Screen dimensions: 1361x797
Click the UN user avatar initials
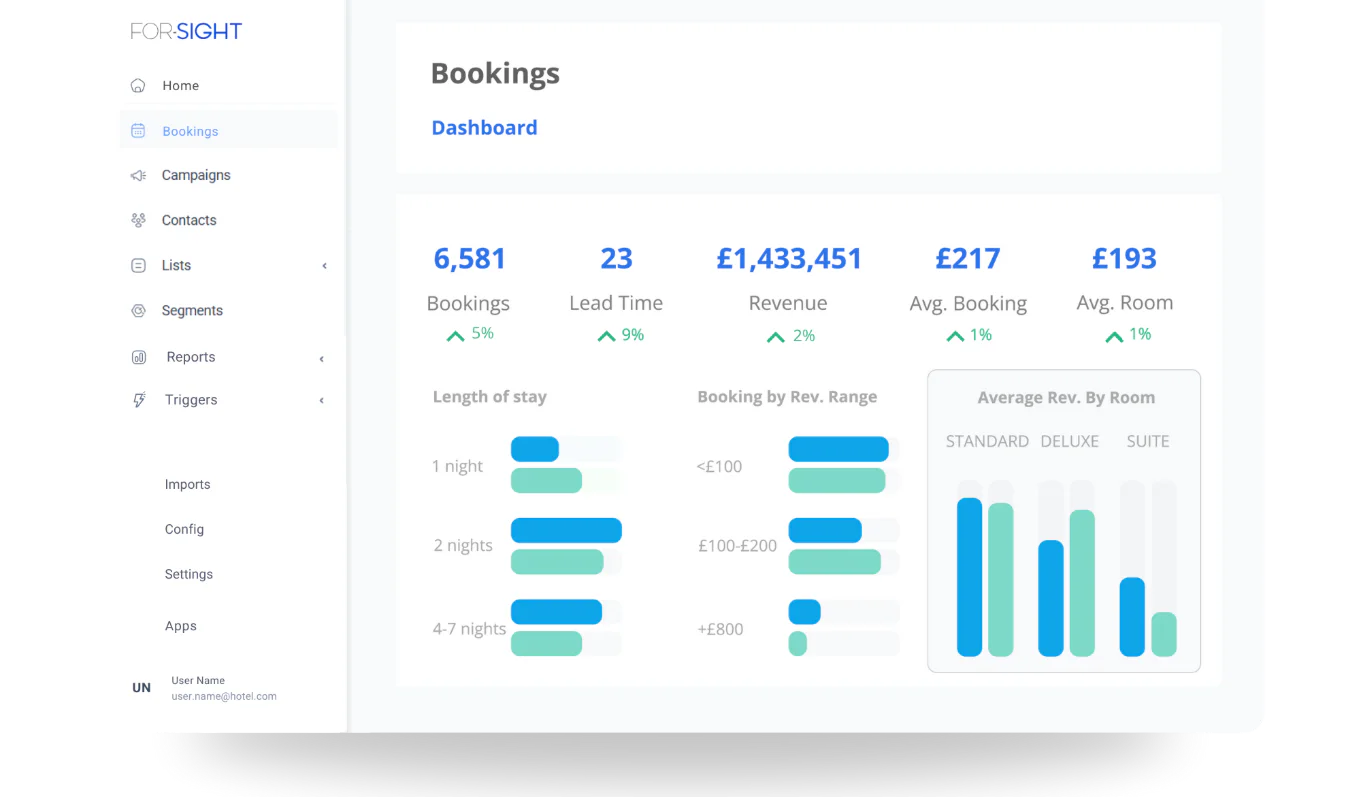[x=142, y=688]
